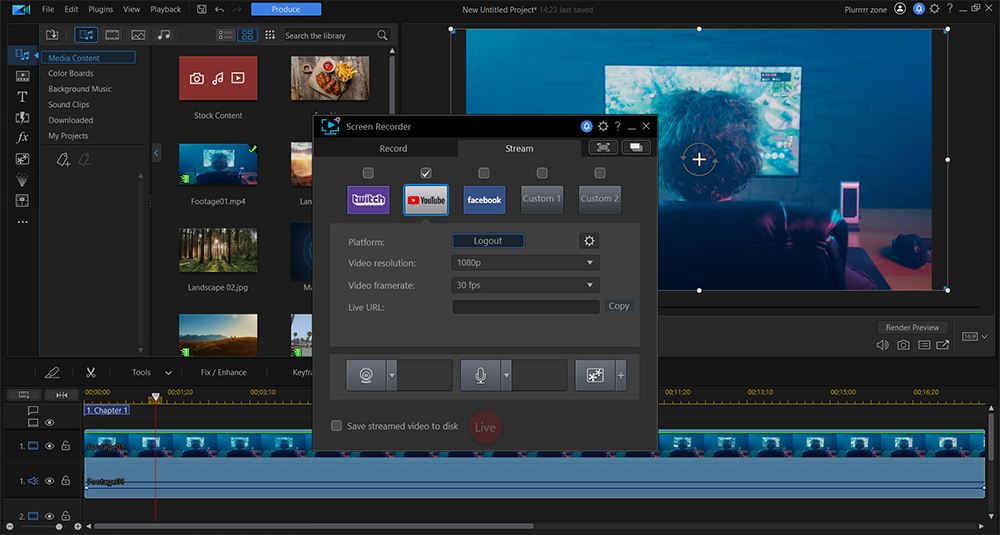Click the split scissors tool above timeline

90,372
